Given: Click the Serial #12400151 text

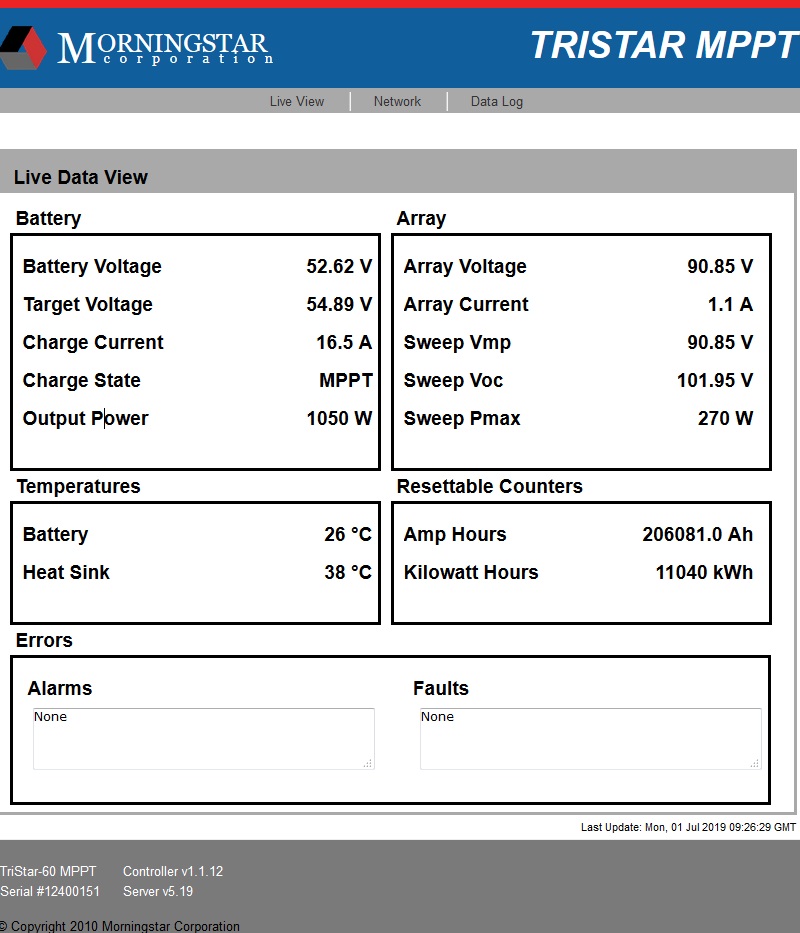Looking at the screenshot, I should [50, 891].
